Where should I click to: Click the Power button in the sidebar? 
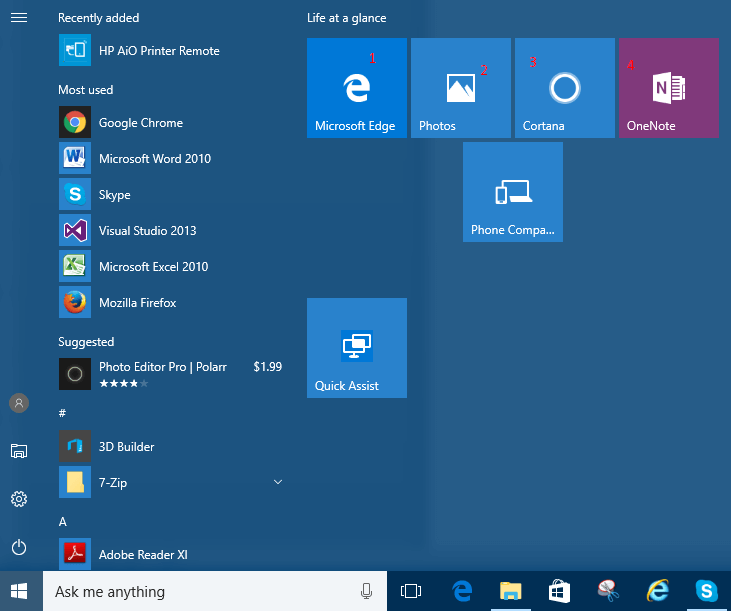click(x=19, y=547)
